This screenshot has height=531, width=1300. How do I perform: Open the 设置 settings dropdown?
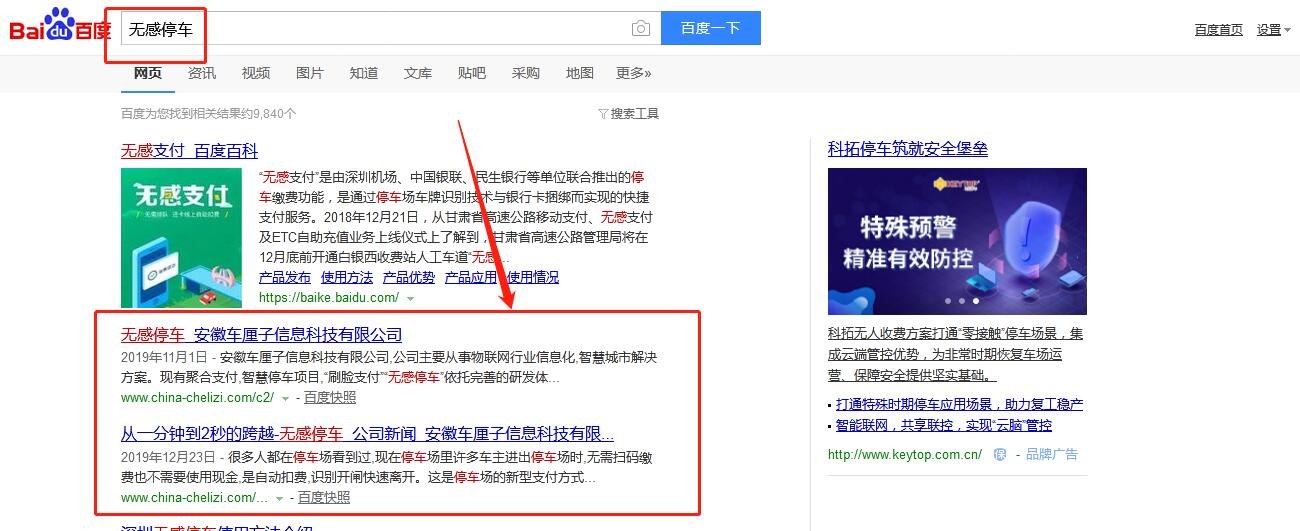[1273, 30]
